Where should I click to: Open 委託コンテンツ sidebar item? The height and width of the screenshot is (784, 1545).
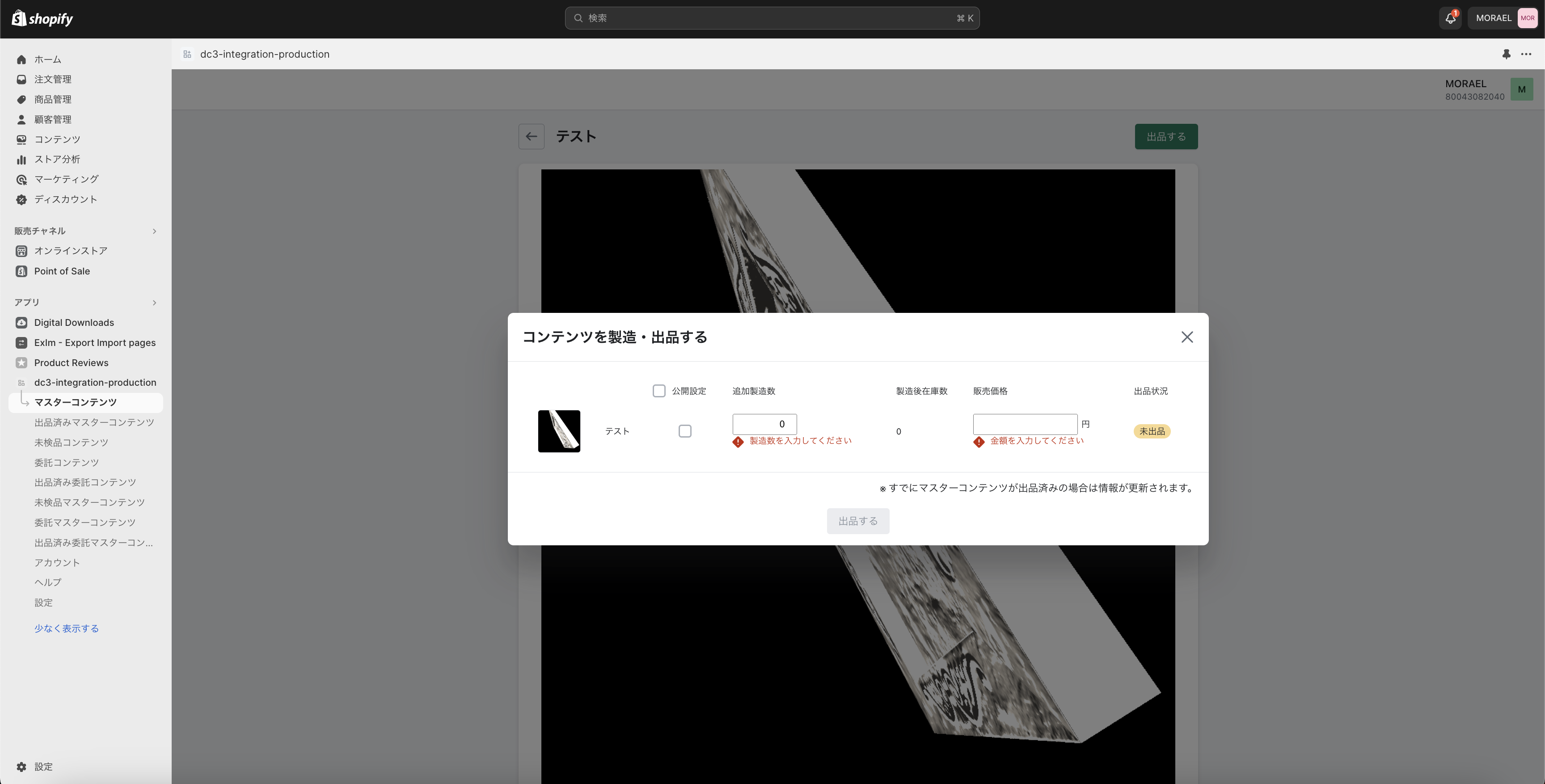67,463
